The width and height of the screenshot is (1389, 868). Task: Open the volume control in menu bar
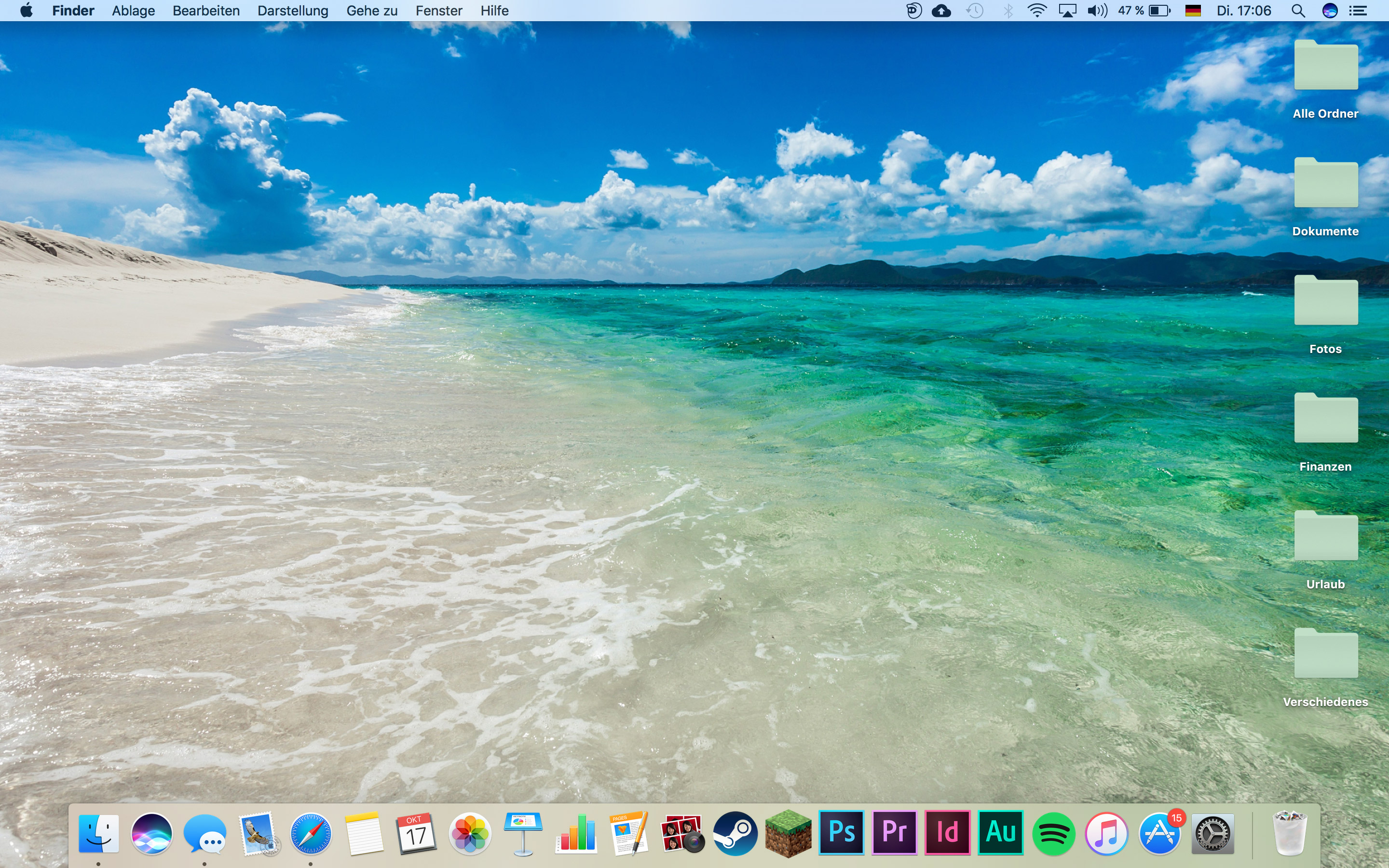(1097, 11)
